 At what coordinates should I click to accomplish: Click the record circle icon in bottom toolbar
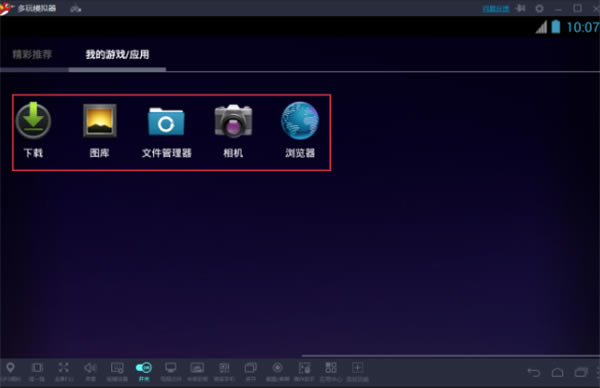(x=277, y=368)
